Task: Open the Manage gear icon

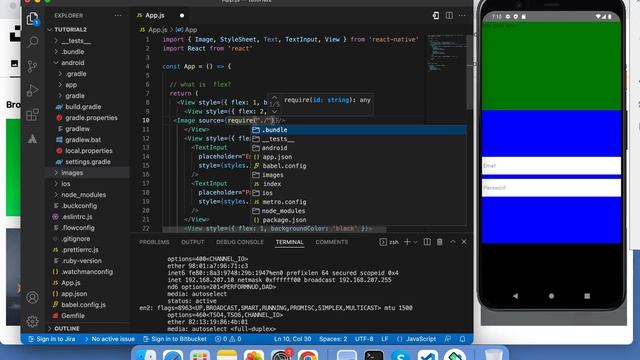Action: click(x=33, y=321)
